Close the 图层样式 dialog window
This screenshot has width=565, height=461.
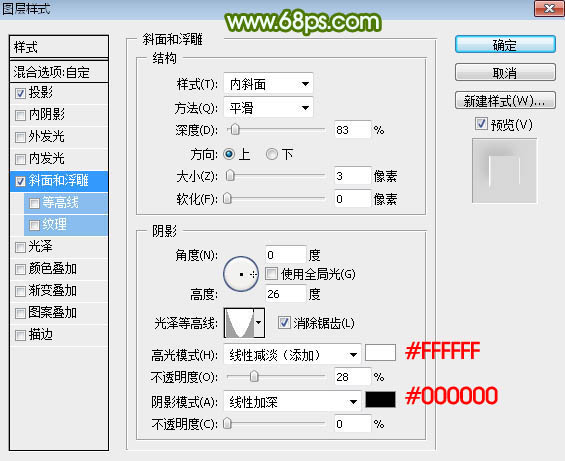[x=549, y=8]
